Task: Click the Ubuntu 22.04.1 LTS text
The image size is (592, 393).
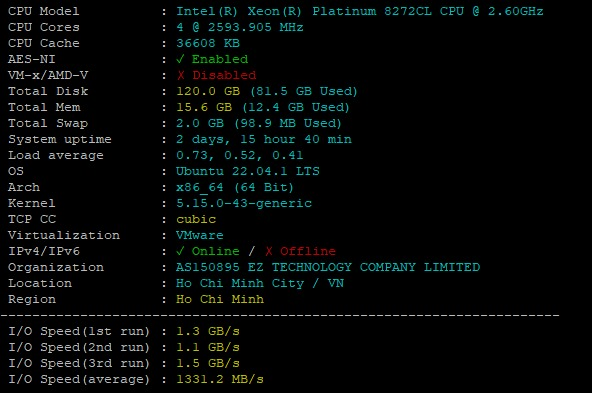Action: click(248, 171)
